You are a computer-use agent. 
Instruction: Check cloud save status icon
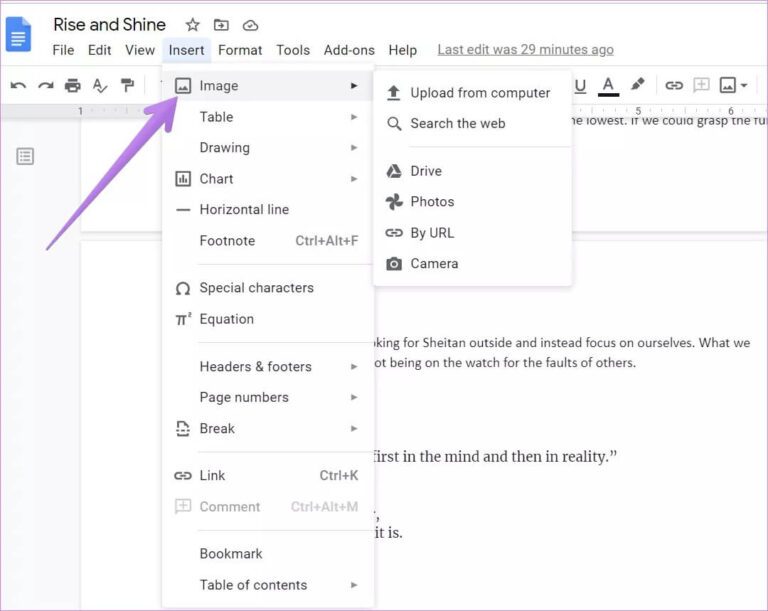250,25
